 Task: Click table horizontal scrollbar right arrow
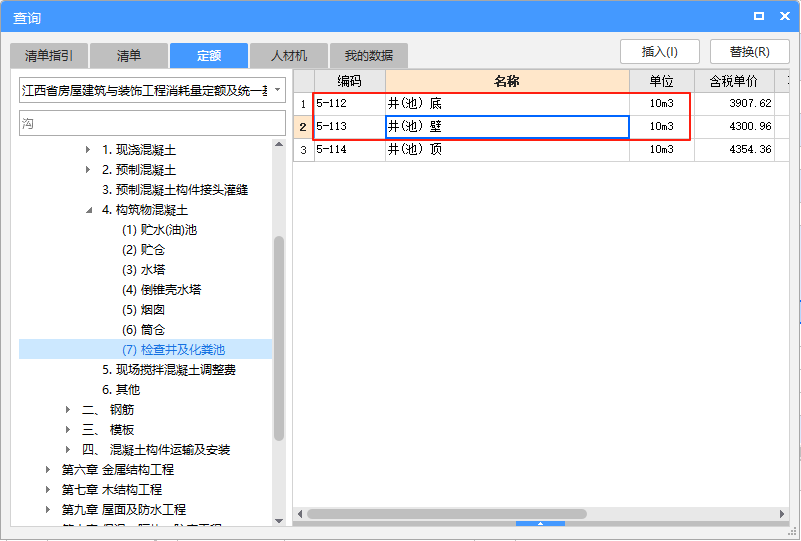[x=782, y=514]
